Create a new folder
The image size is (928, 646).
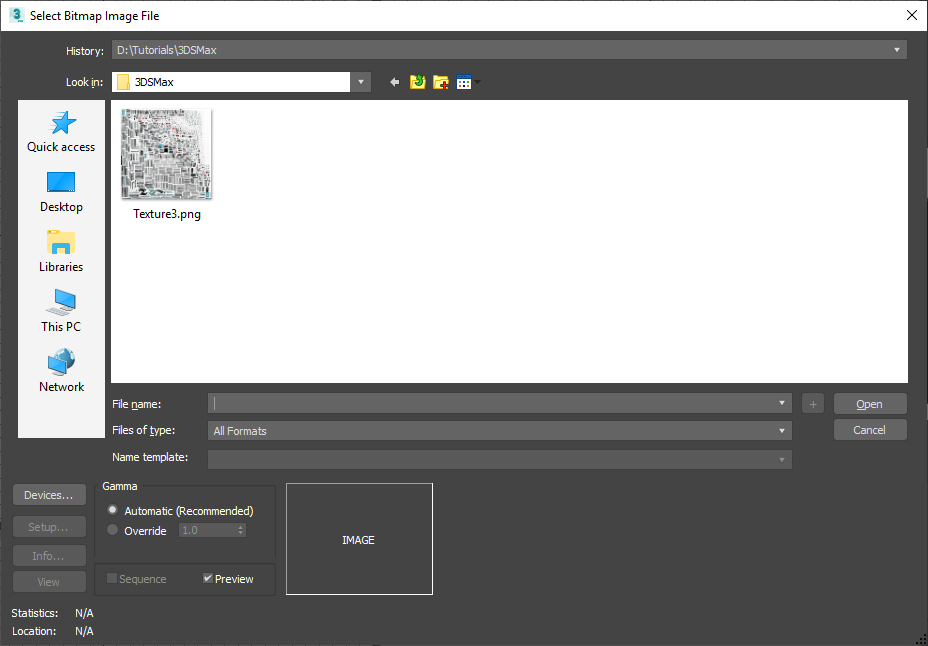pos(441,82)
